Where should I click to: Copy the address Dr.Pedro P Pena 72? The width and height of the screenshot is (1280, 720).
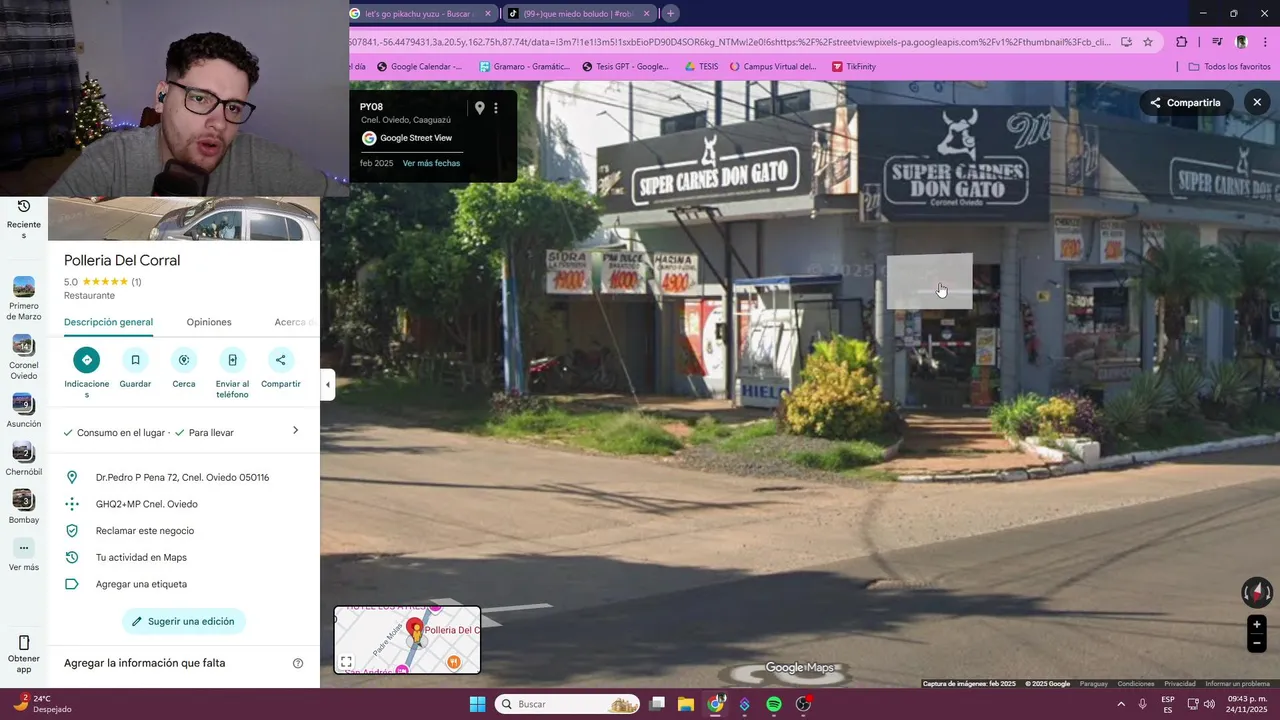(184, 477)
